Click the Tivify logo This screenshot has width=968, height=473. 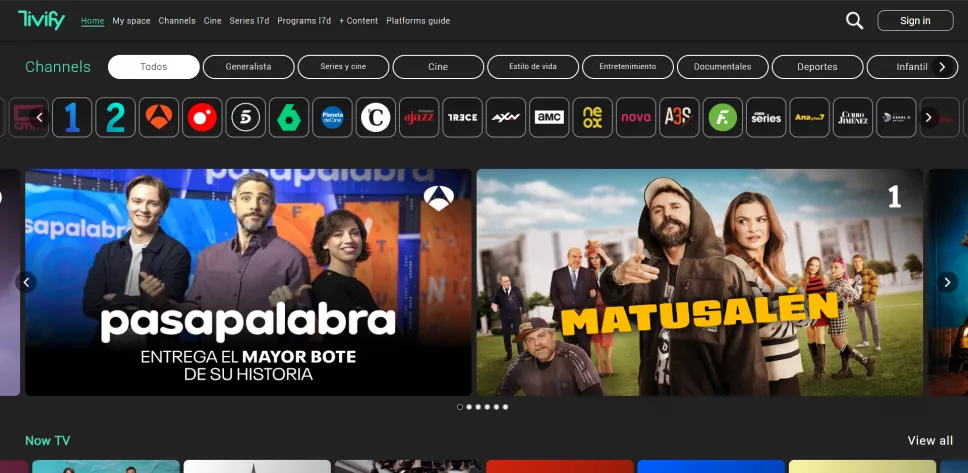pyautogui.click(x=41, y=19)
